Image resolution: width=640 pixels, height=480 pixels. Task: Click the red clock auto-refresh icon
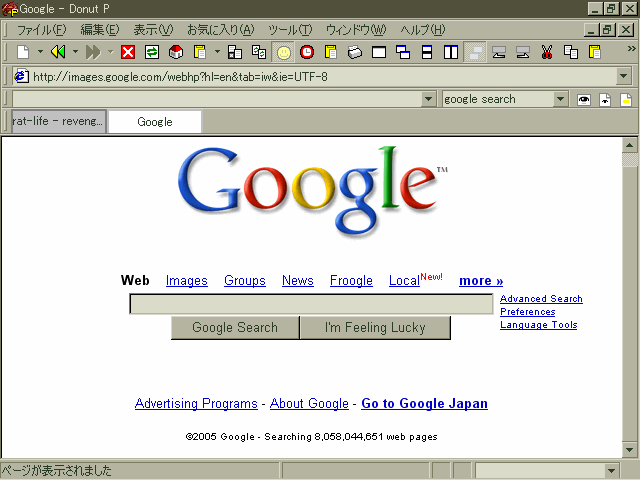tap(307, 52)
